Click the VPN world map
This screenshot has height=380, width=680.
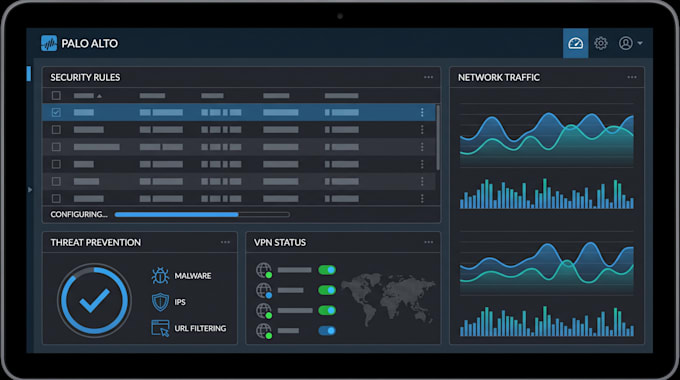pos(388,299)
